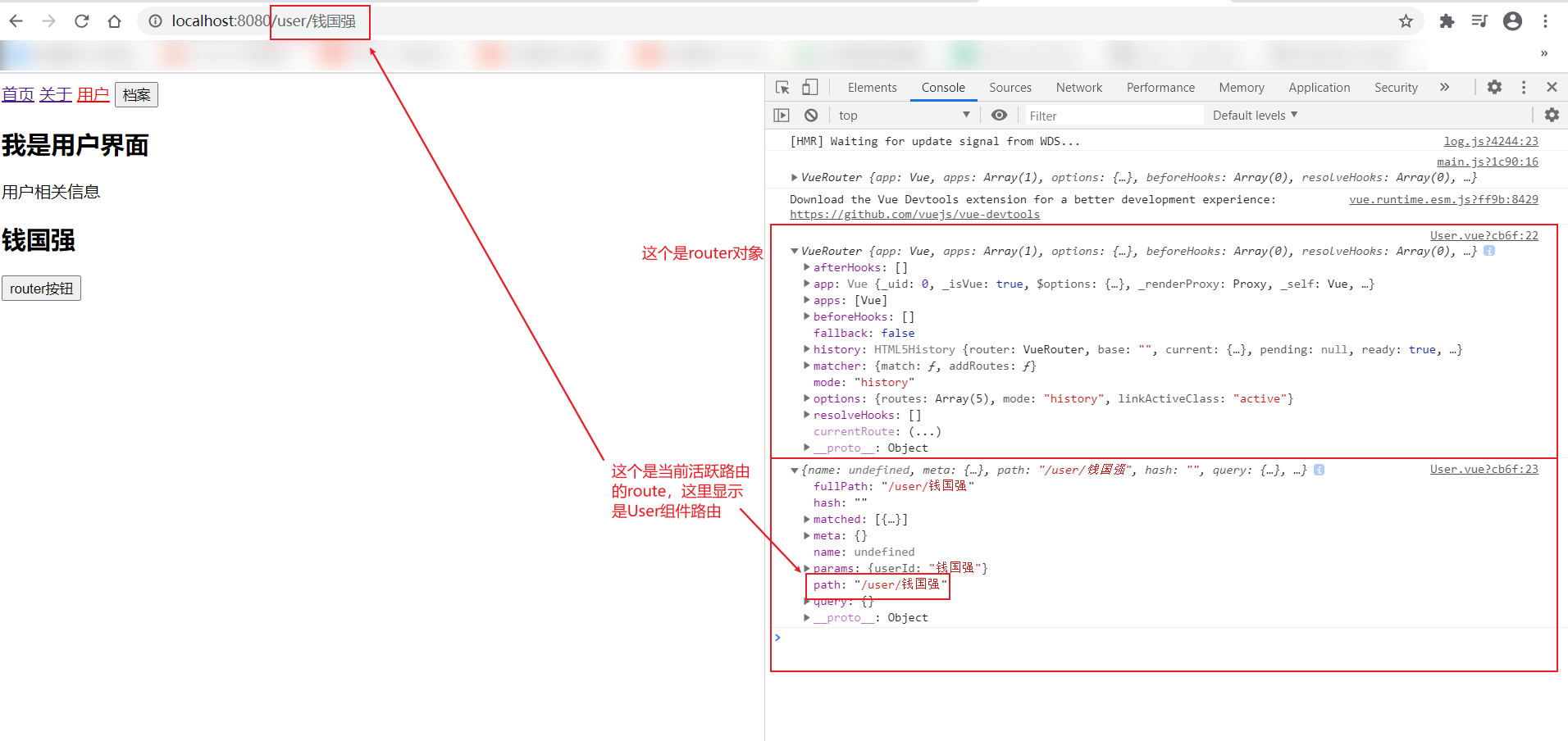Click the 用户 navigation link

(x=93, y=95)
